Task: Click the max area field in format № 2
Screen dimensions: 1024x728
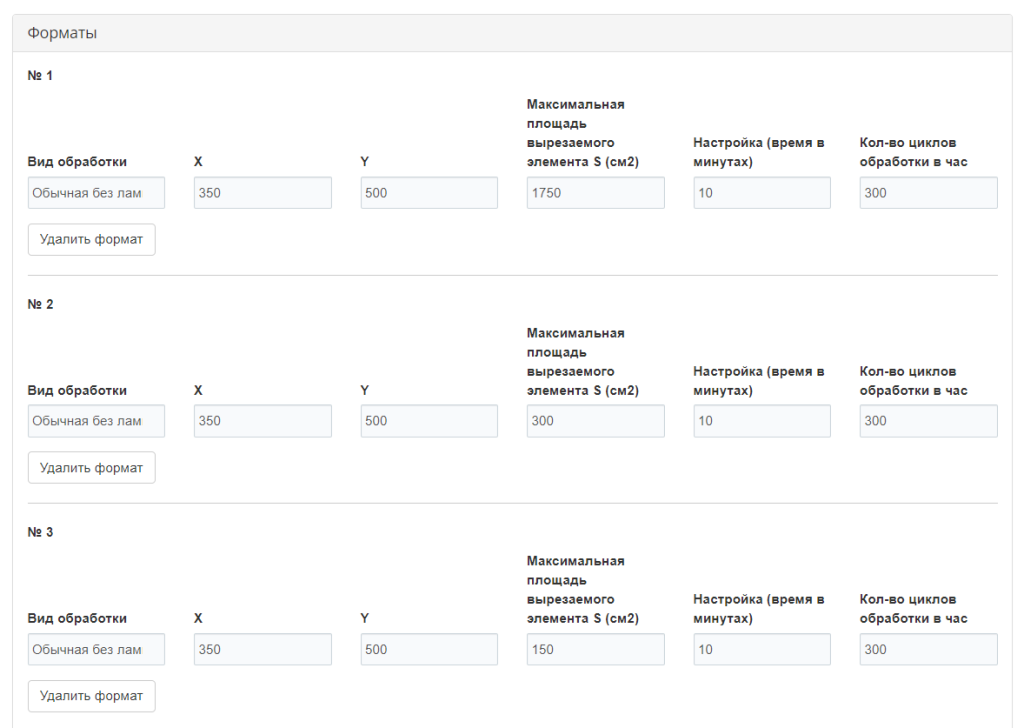Action: [595, 421]
